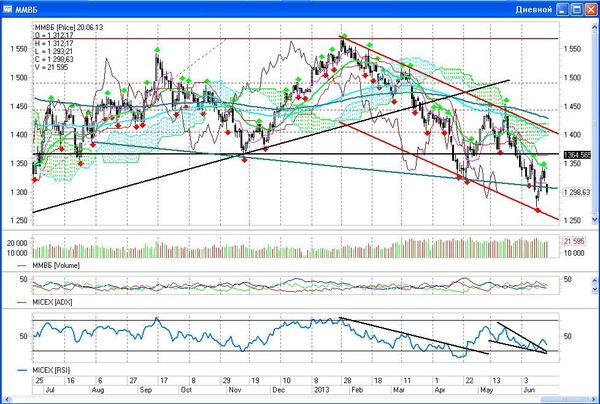Viewport: 600px width, 404px height.
Task: Select the MICEX [ADX] legend entry
Action: [x=45, y=302]
